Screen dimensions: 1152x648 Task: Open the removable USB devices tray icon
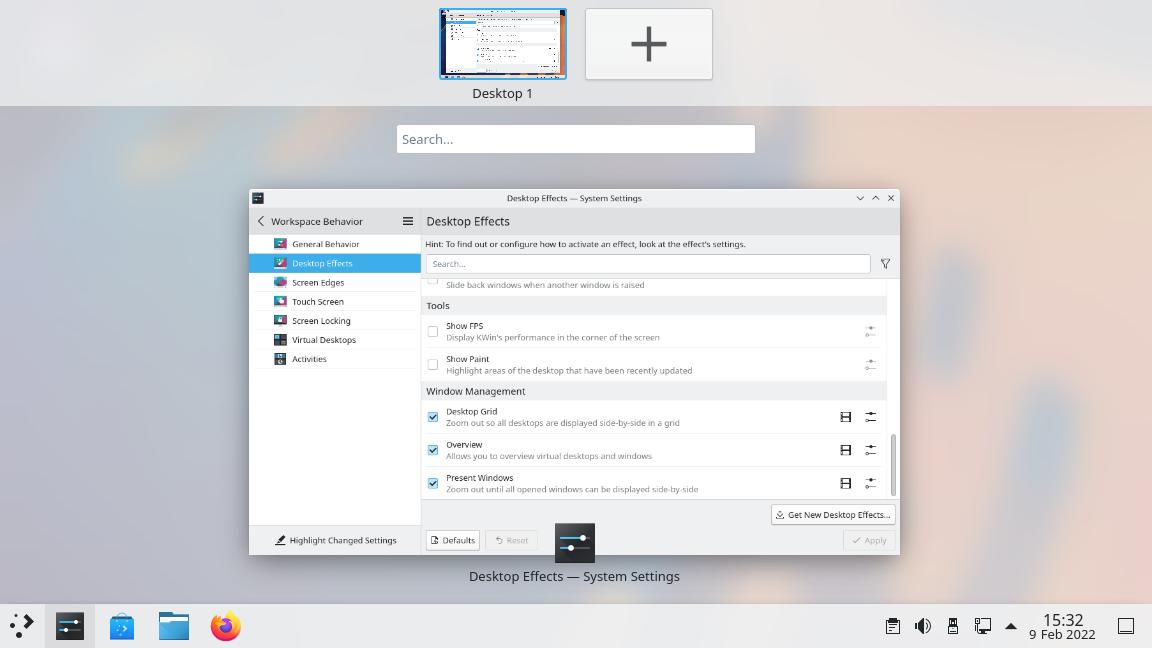(x=953, y=626)
